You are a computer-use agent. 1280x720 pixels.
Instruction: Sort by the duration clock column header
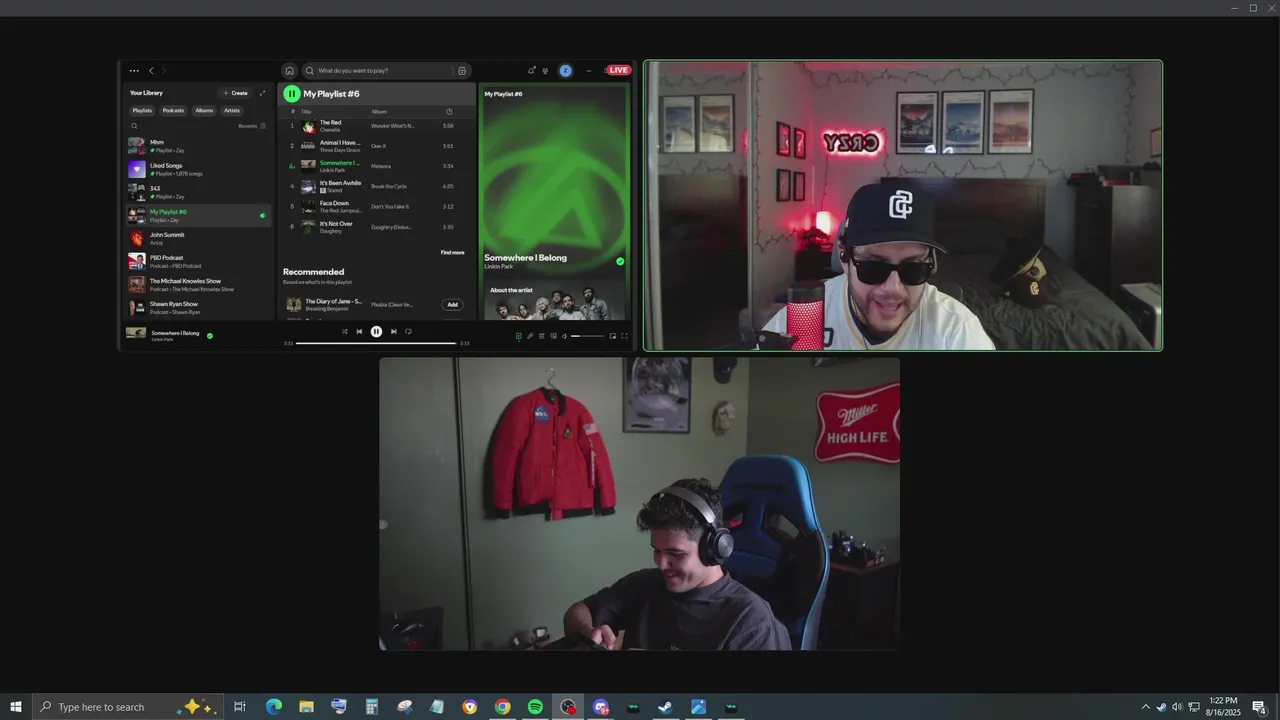[x=449, y=111]
